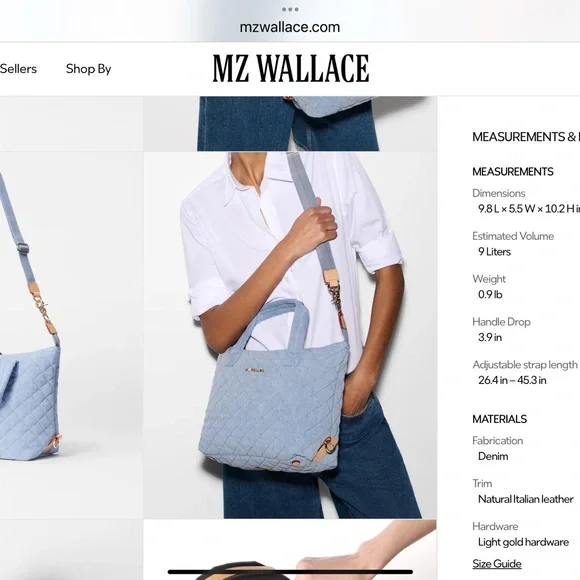Tap the mzwallace.com address bar
The height and width of the screenshot is (580, 580).
pos(290,27)
